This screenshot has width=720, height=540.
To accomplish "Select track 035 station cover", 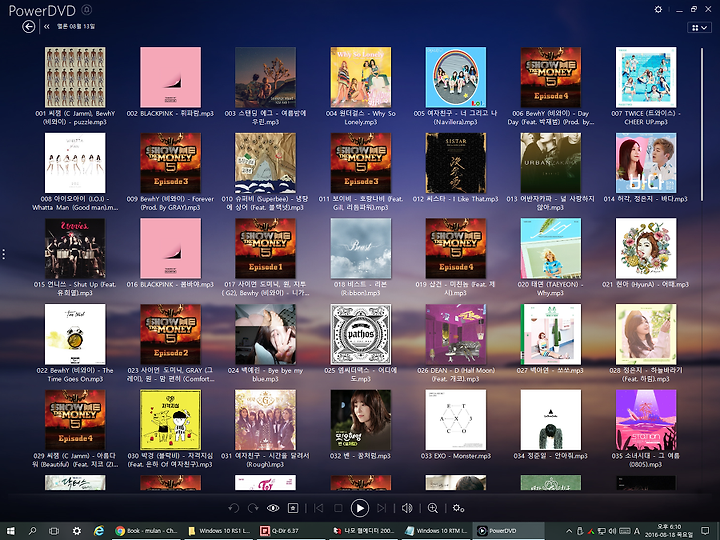I will click(x=646, y=420).
